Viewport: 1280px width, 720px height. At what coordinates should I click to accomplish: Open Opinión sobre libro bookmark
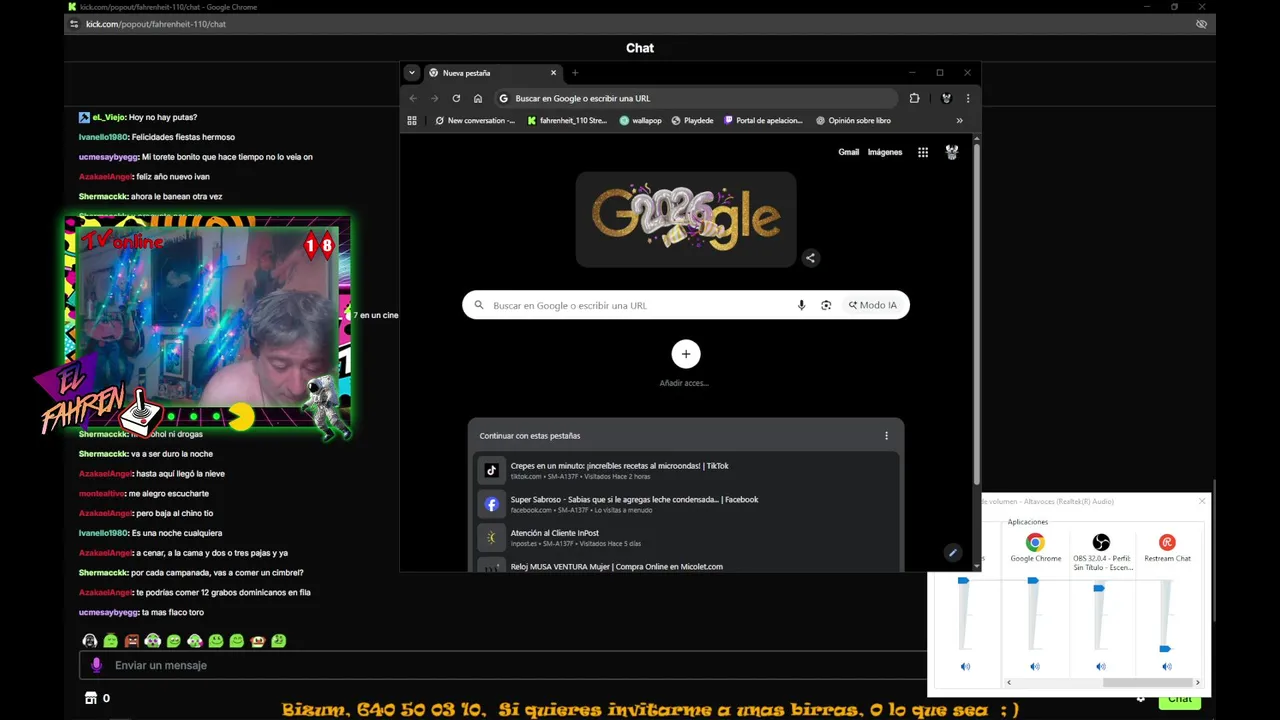click(853, 120)
